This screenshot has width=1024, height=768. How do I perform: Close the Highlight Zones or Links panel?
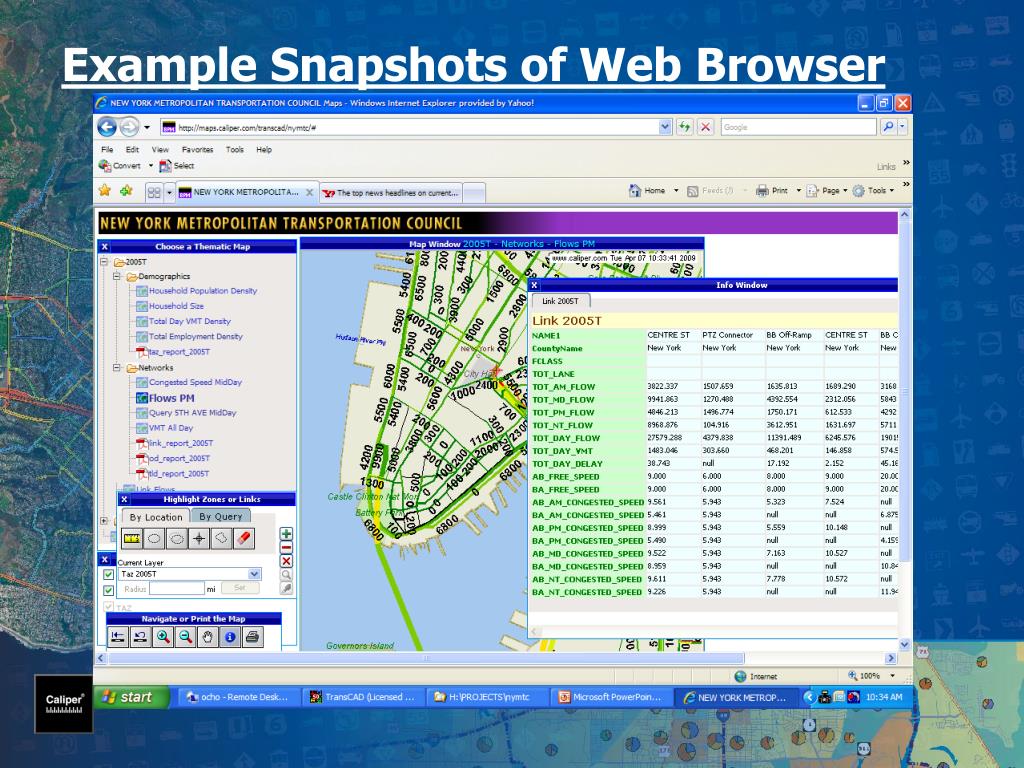(x=124, y=500)
